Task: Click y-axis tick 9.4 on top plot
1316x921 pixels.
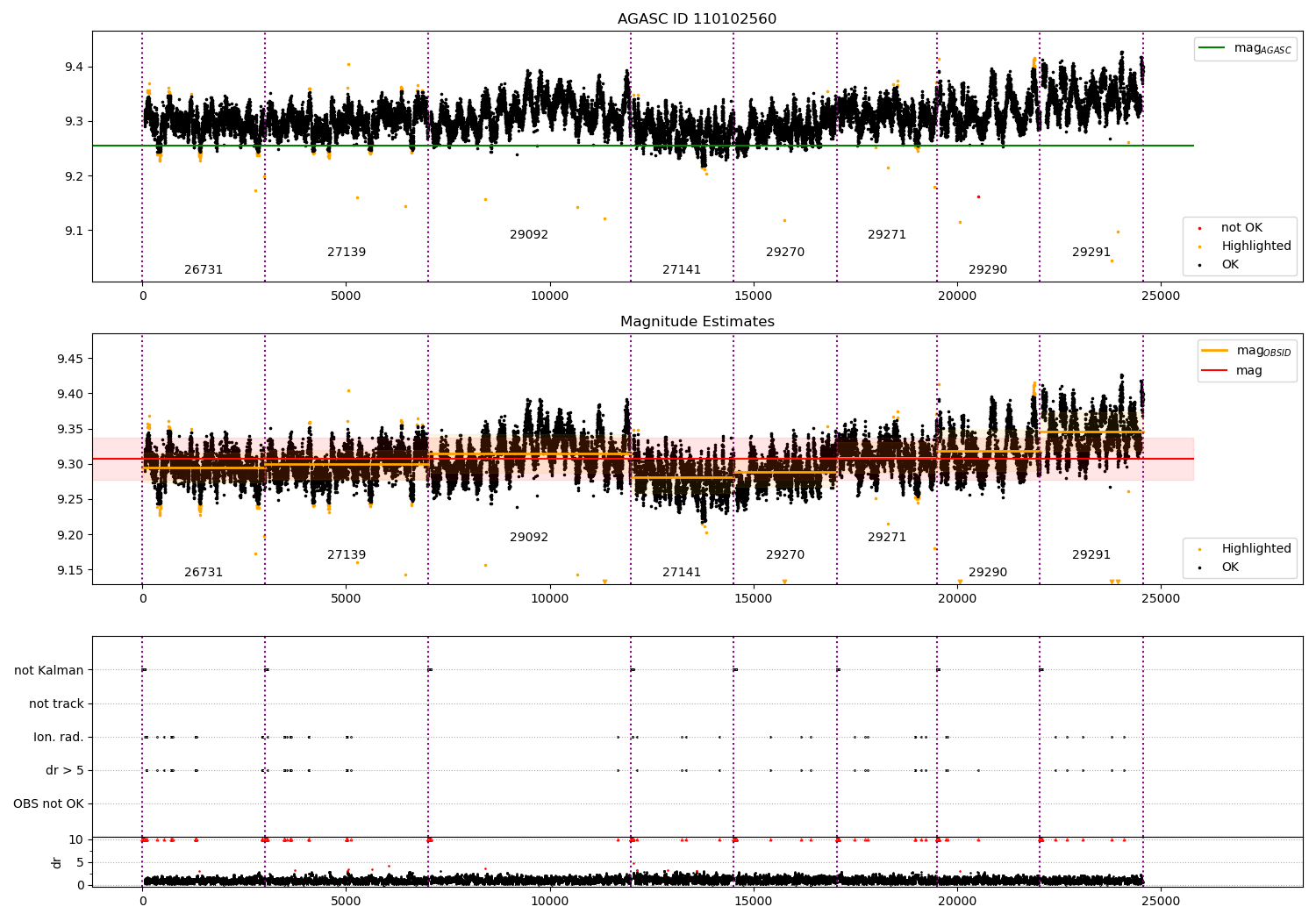Action: tap(74, 68)
